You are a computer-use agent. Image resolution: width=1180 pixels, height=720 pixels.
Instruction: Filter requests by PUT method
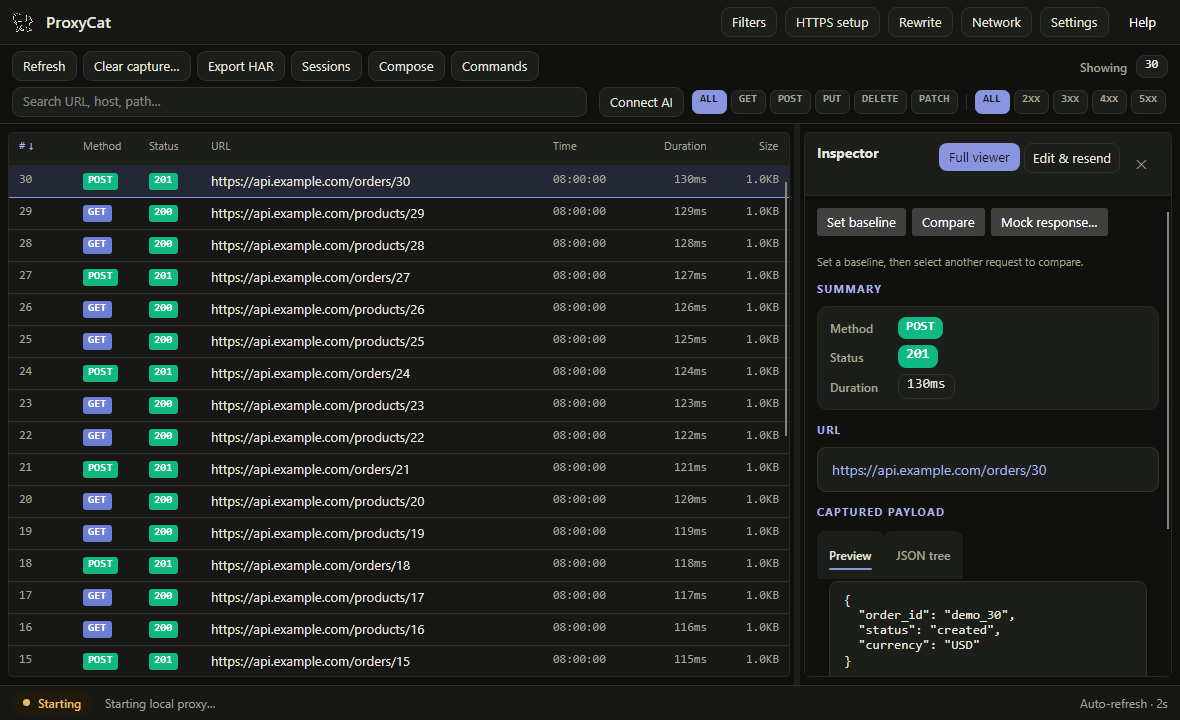coord(832,102)
